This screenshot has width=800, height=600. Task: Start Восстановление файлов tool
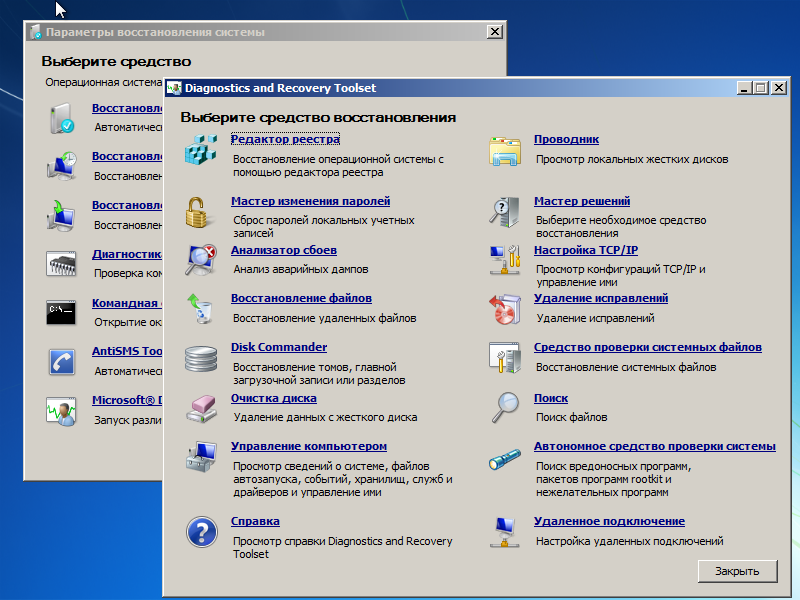302,298
